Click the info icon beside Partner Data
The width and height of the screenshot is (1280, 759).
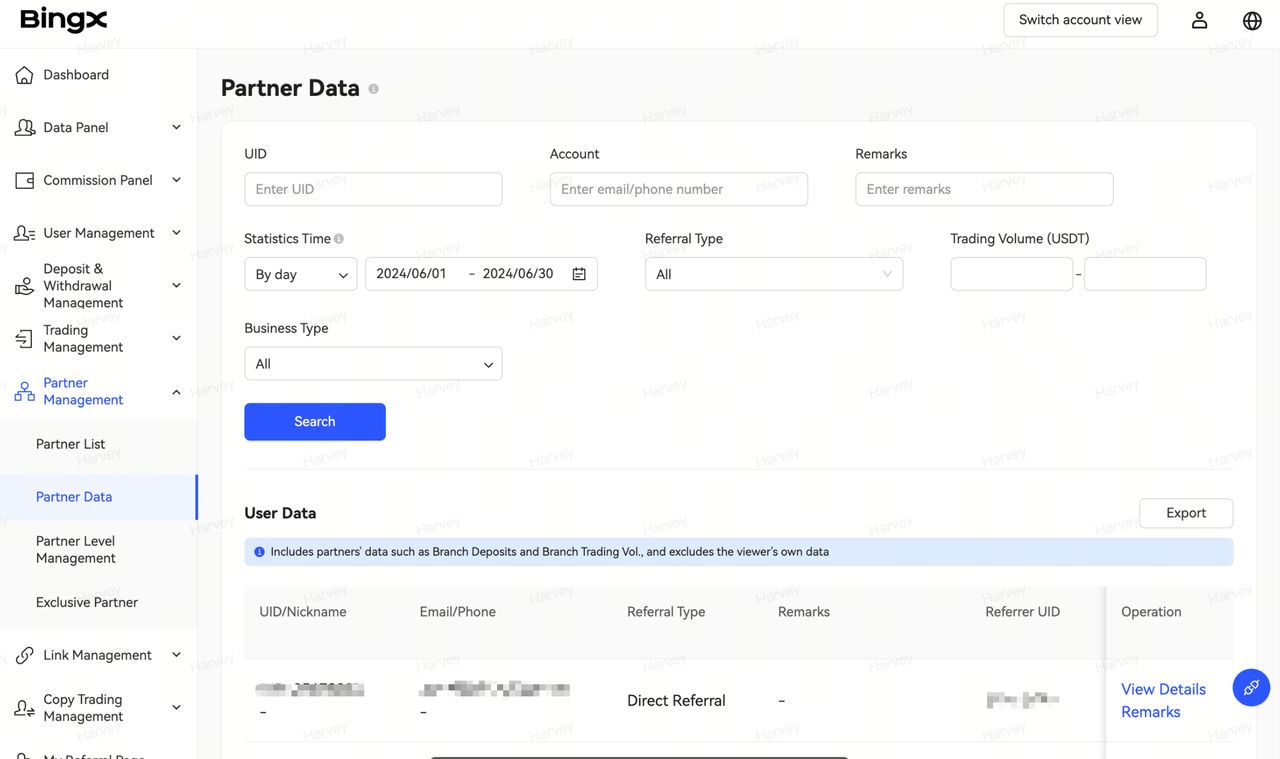374,89
